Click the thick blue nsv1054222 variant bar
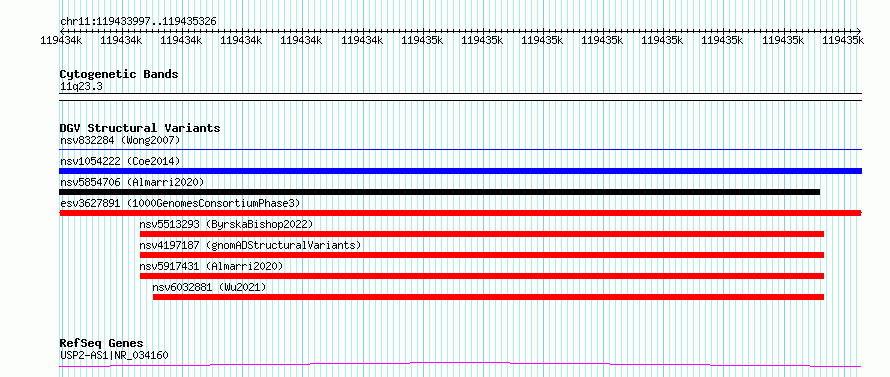890x377 pixels. [x=460, y=171]
